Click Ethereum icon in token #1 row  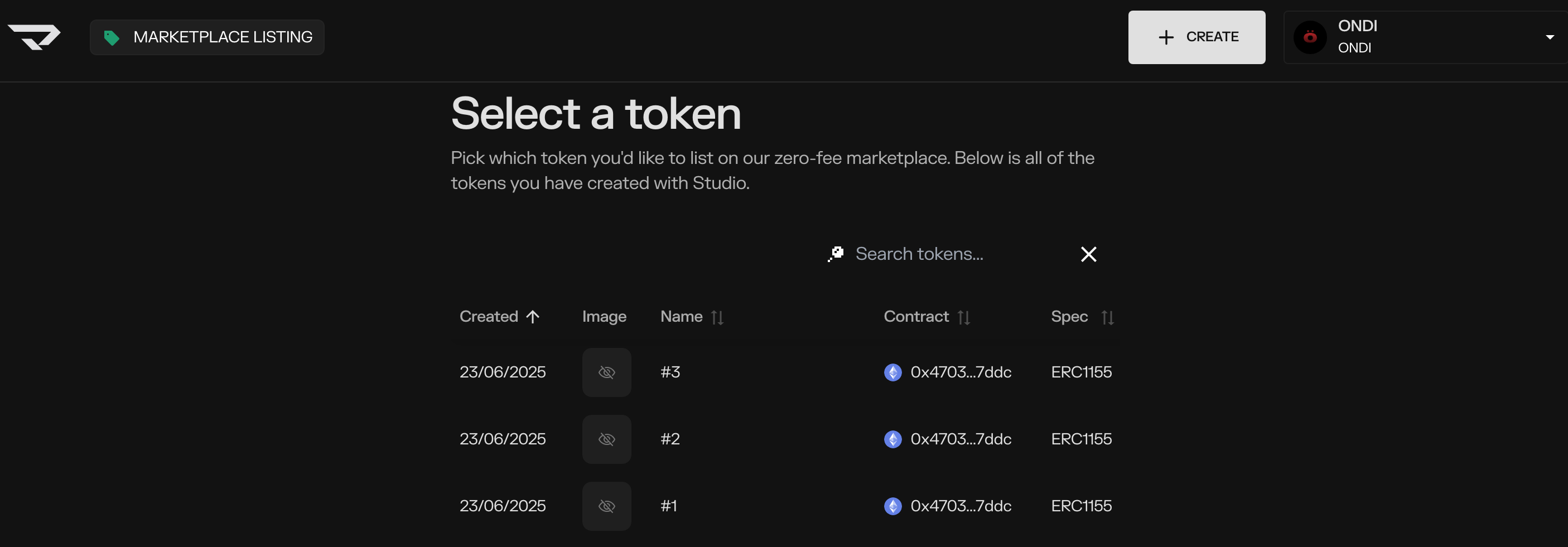point(892,506)
